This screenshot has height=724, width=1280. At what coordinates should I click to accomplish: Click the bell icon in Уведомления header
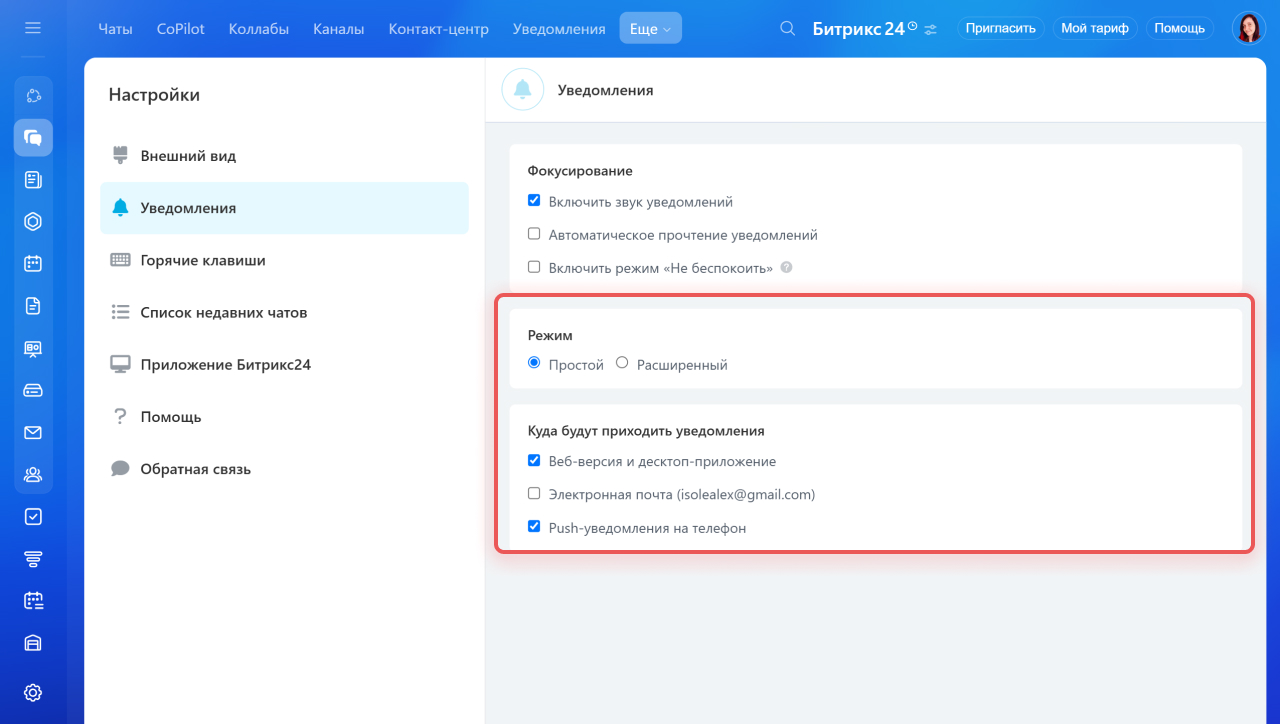point(523,90)
